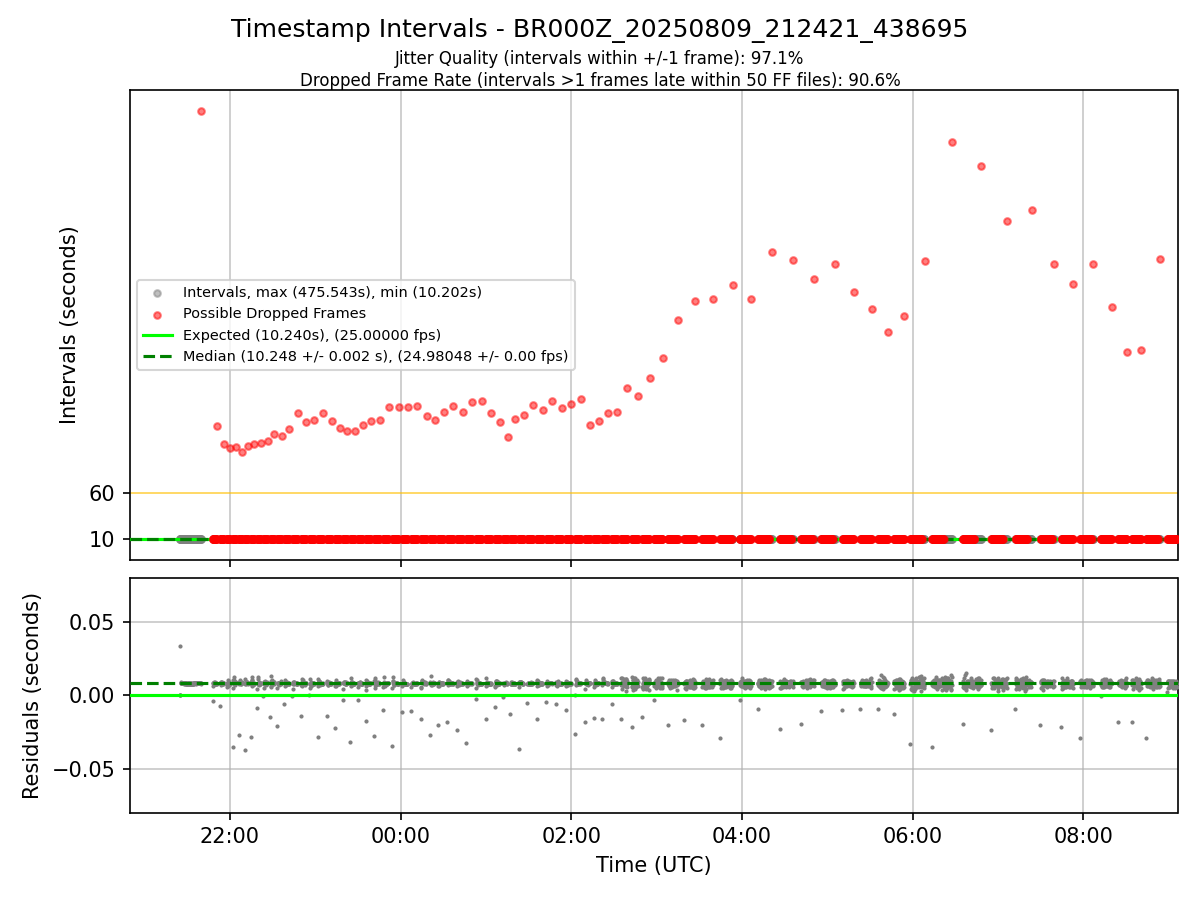1200x900 pixels.
Task: Click the '00:00' time tick label
Action: 401,834
